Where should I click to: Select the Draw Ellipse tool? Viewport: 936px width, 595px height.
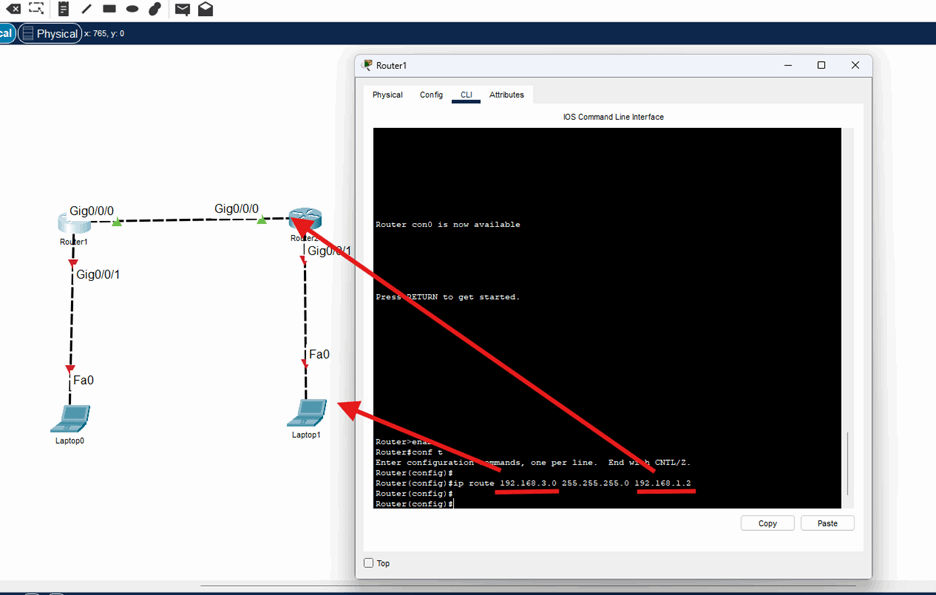coord(132,9)
